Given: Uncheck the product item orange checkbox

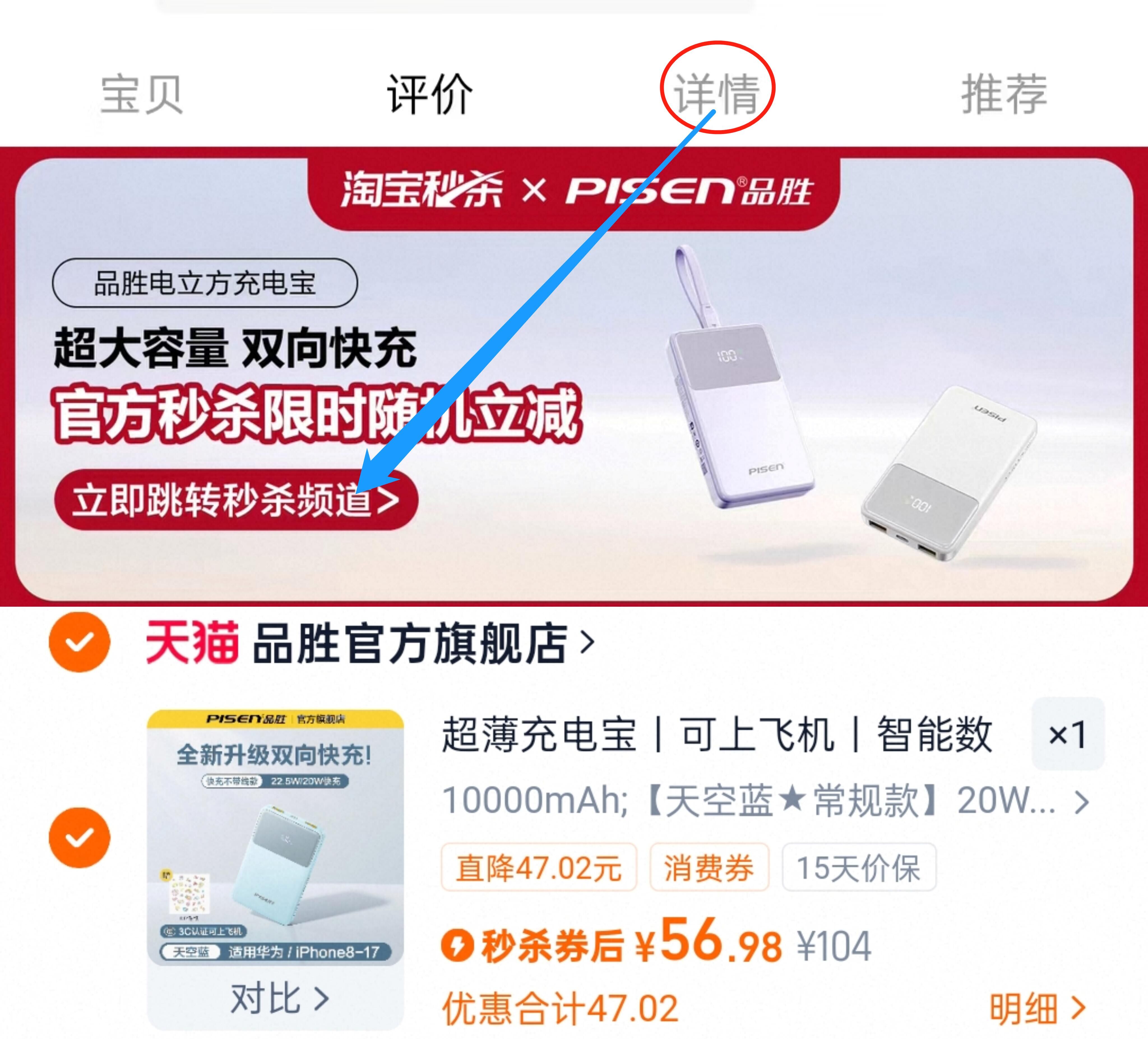Looking at the screenshot, I should (x=79, y=837).
